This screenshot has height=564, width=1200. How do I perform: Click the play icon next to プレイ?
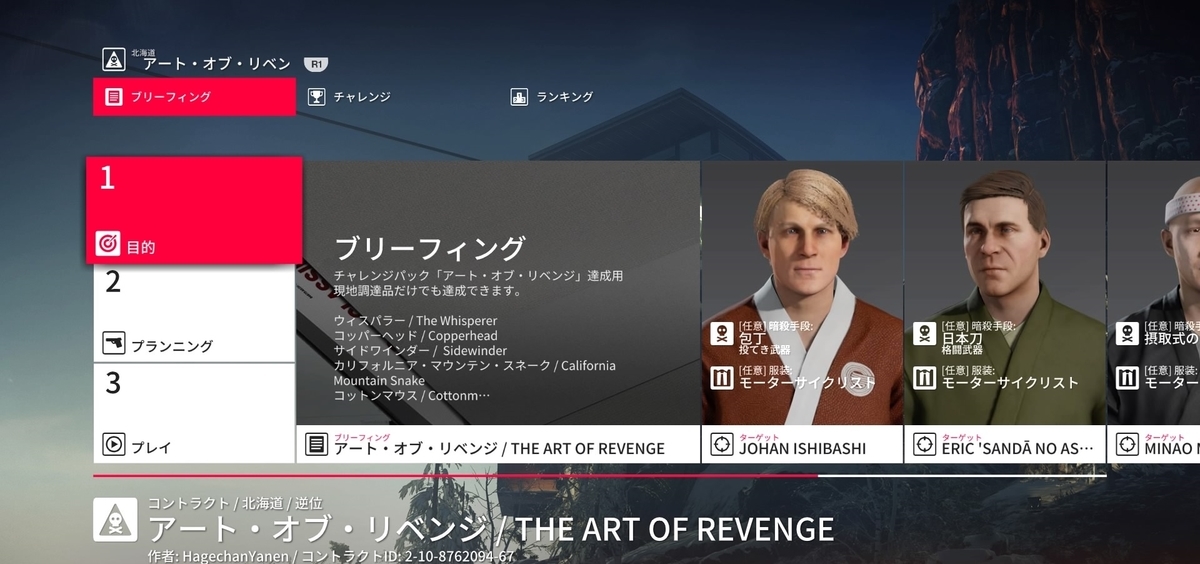114,444
